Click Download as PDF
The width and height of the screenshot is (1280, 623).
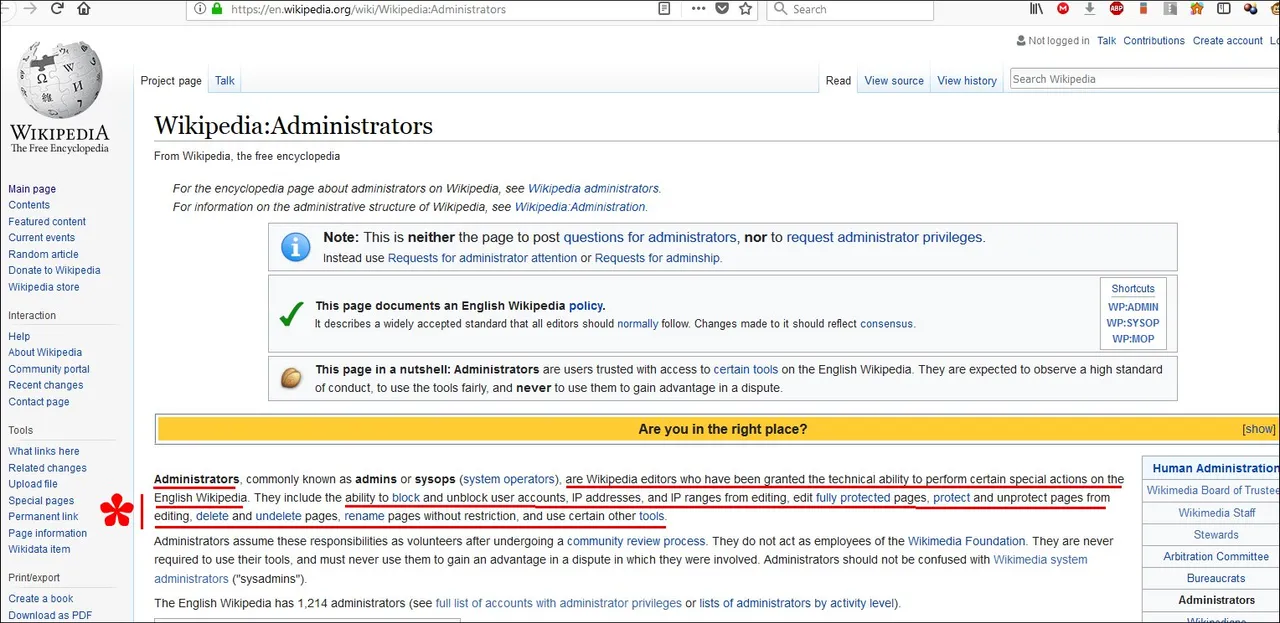pyautogui.click(x=50, y=615)
